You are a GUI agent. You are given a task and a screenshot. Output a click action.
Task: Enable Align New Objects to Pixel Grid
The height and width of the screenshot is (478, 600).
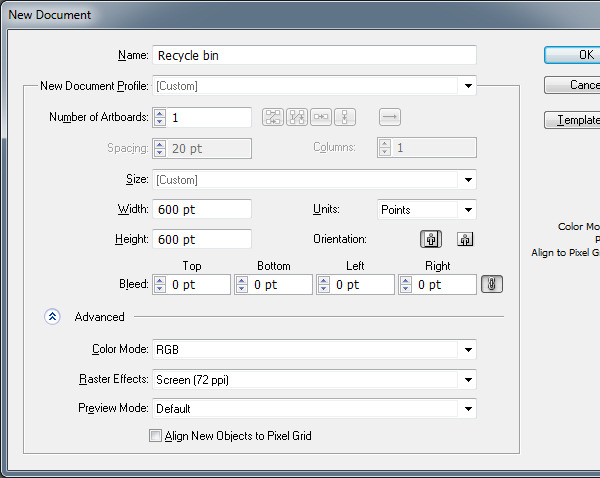155,436
